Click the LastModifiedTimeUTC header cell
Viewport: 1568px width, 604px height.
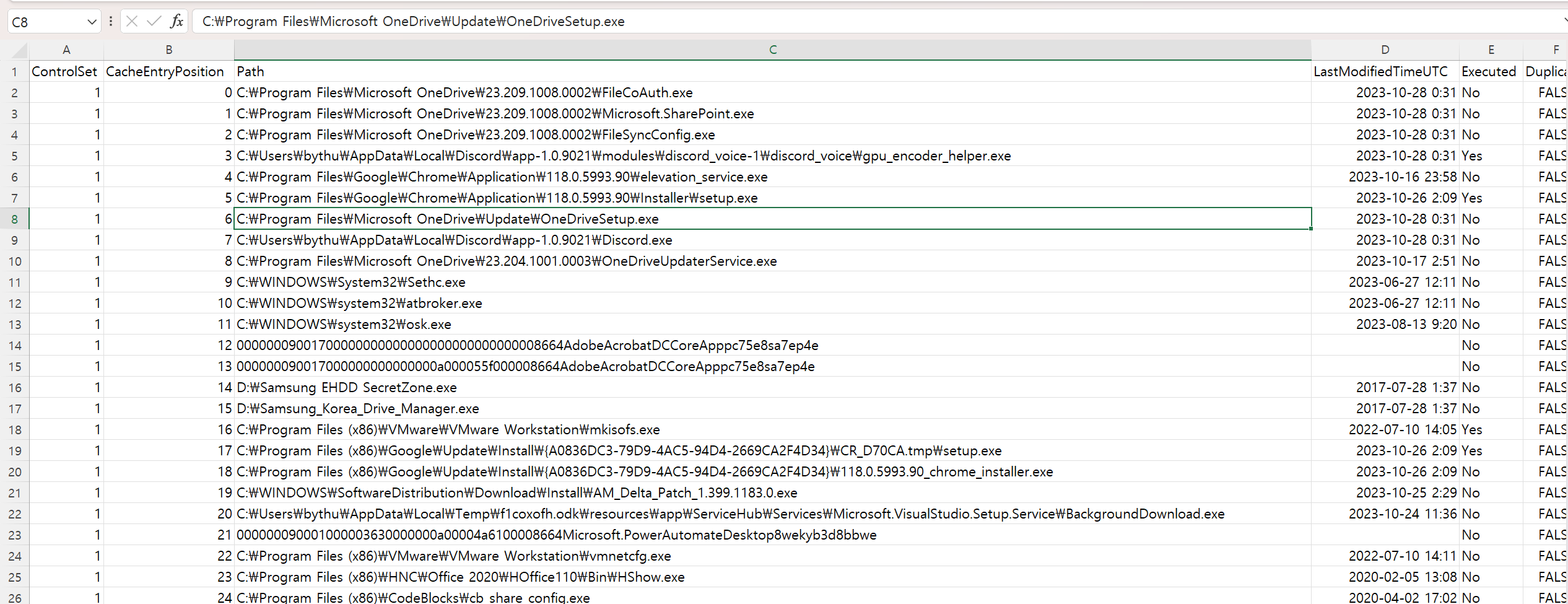tap(1385, 72)
